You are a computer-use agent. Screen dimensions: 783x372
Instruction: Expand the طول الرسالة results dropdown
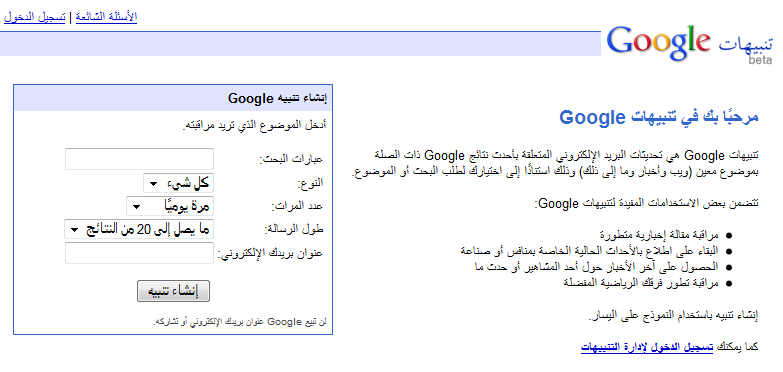tap(139, 229)
